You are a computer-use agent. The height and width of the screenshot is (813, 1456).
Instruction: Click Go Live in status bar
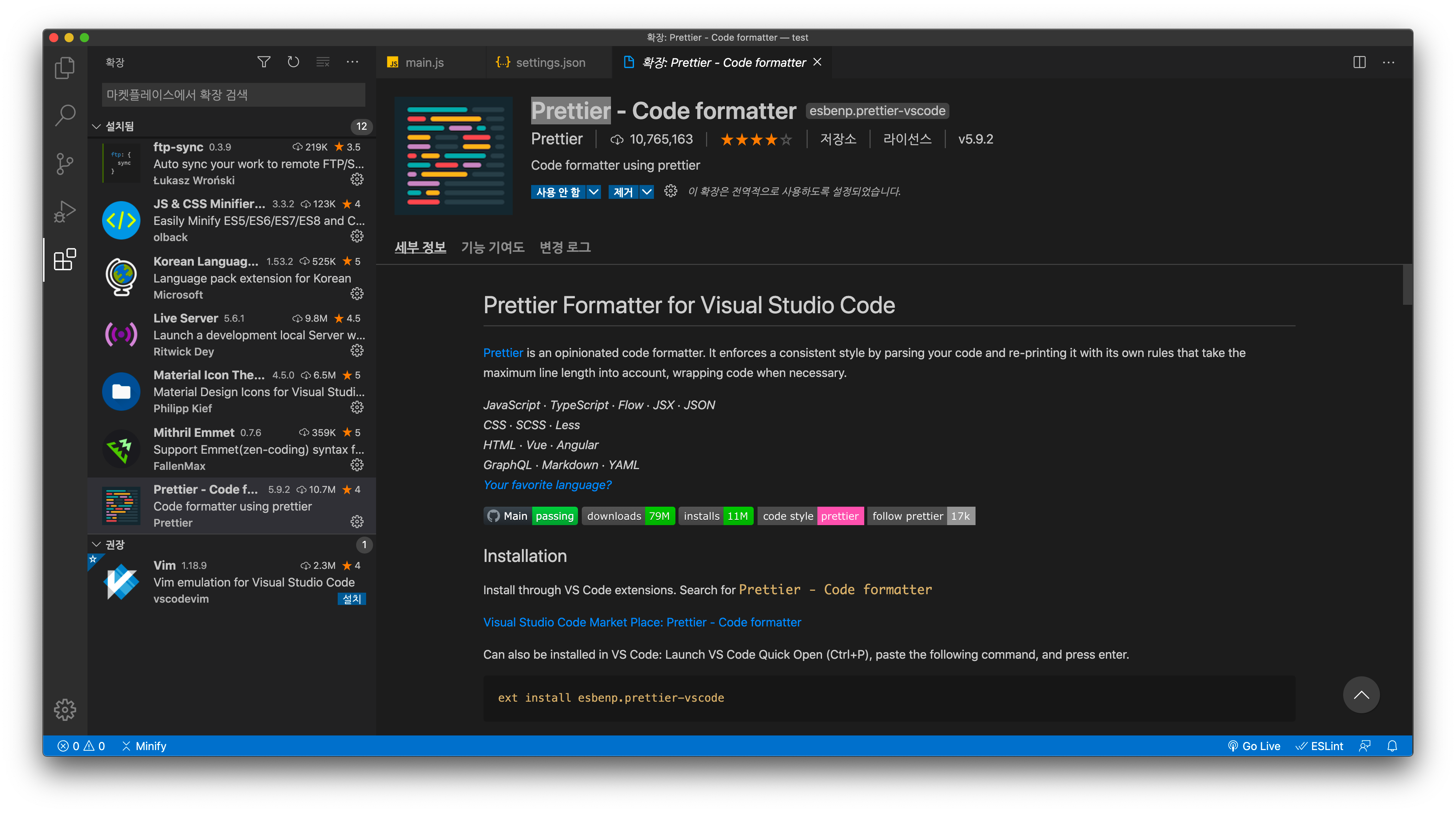[1254, 746]
